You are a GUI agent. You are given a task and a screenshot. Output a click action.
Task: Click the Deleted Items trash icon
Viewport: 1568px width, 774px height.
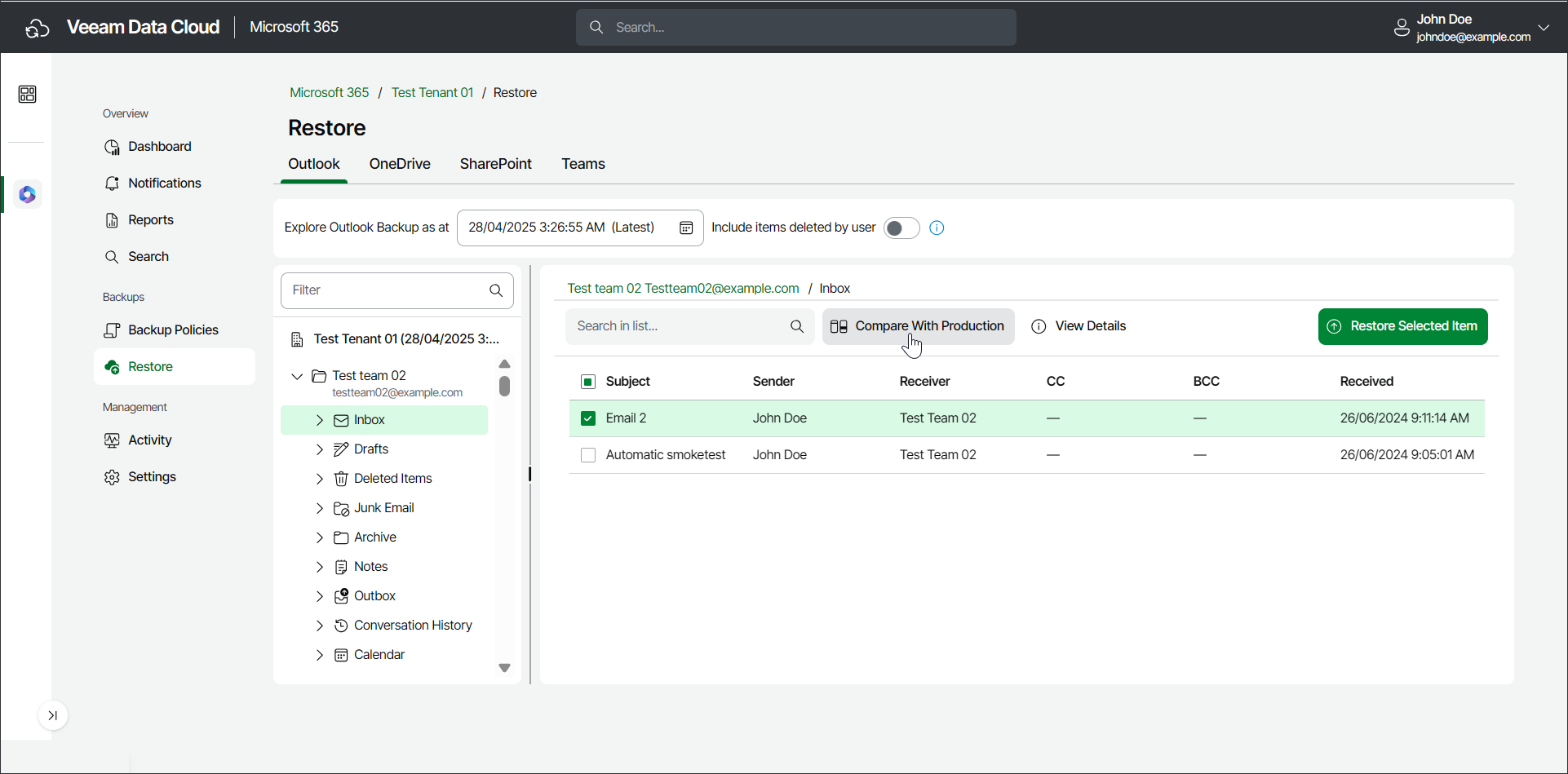coord(341,479)
